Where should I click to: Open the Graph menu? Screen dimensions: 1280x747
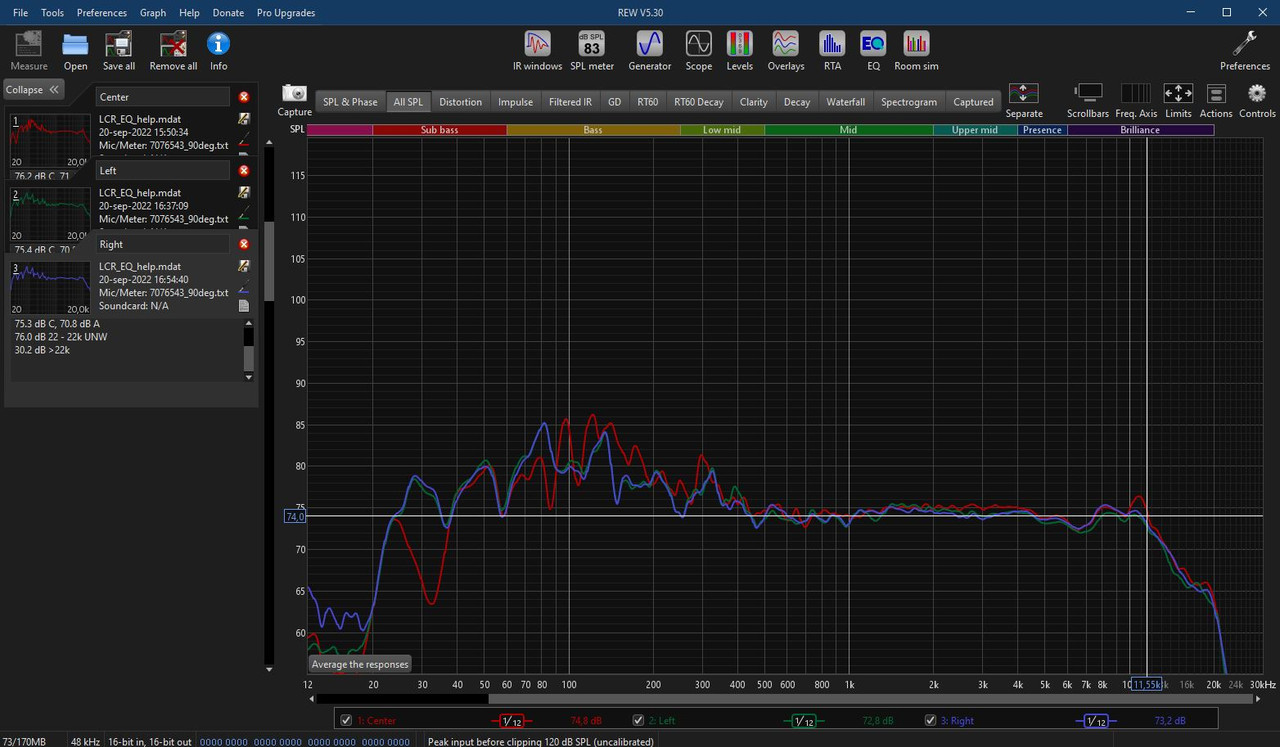[153, 13]
